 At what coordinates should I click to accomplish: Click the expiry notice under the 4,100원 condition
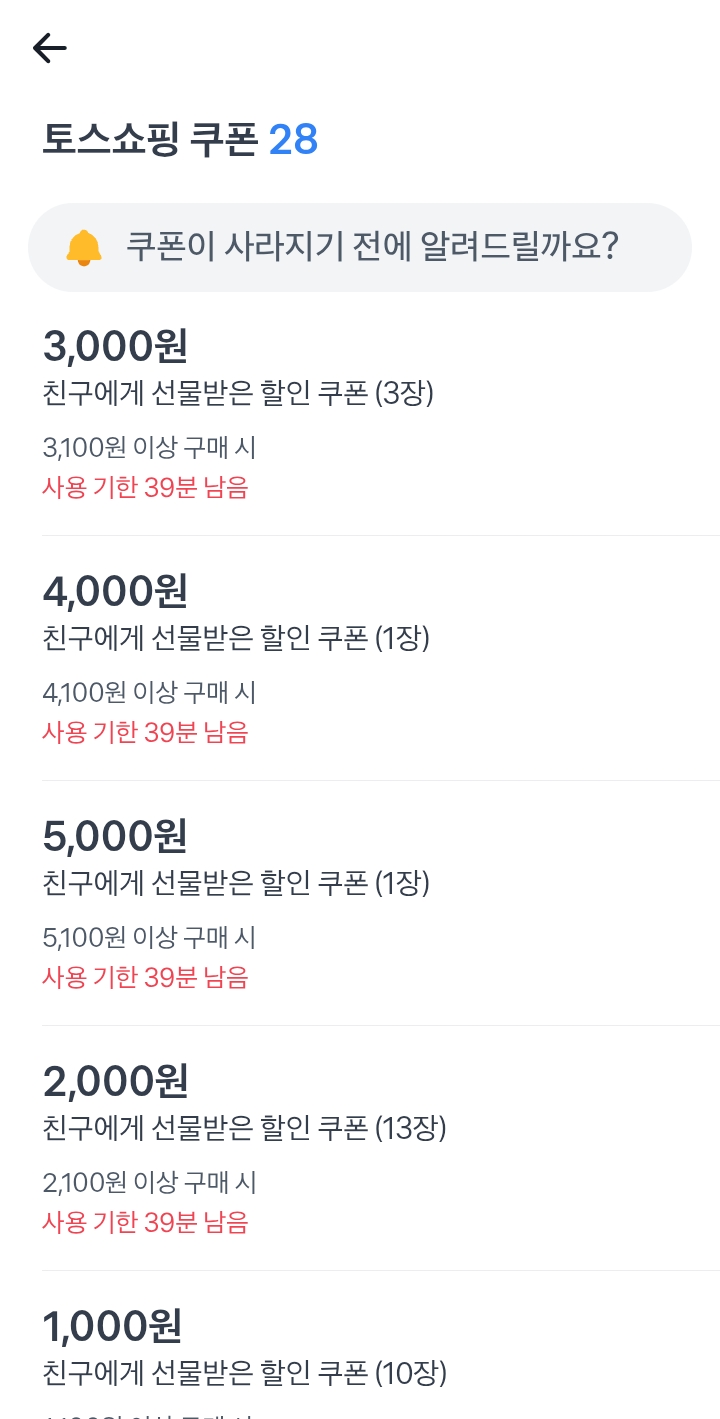pyautogui.click(x=145, y=732)
